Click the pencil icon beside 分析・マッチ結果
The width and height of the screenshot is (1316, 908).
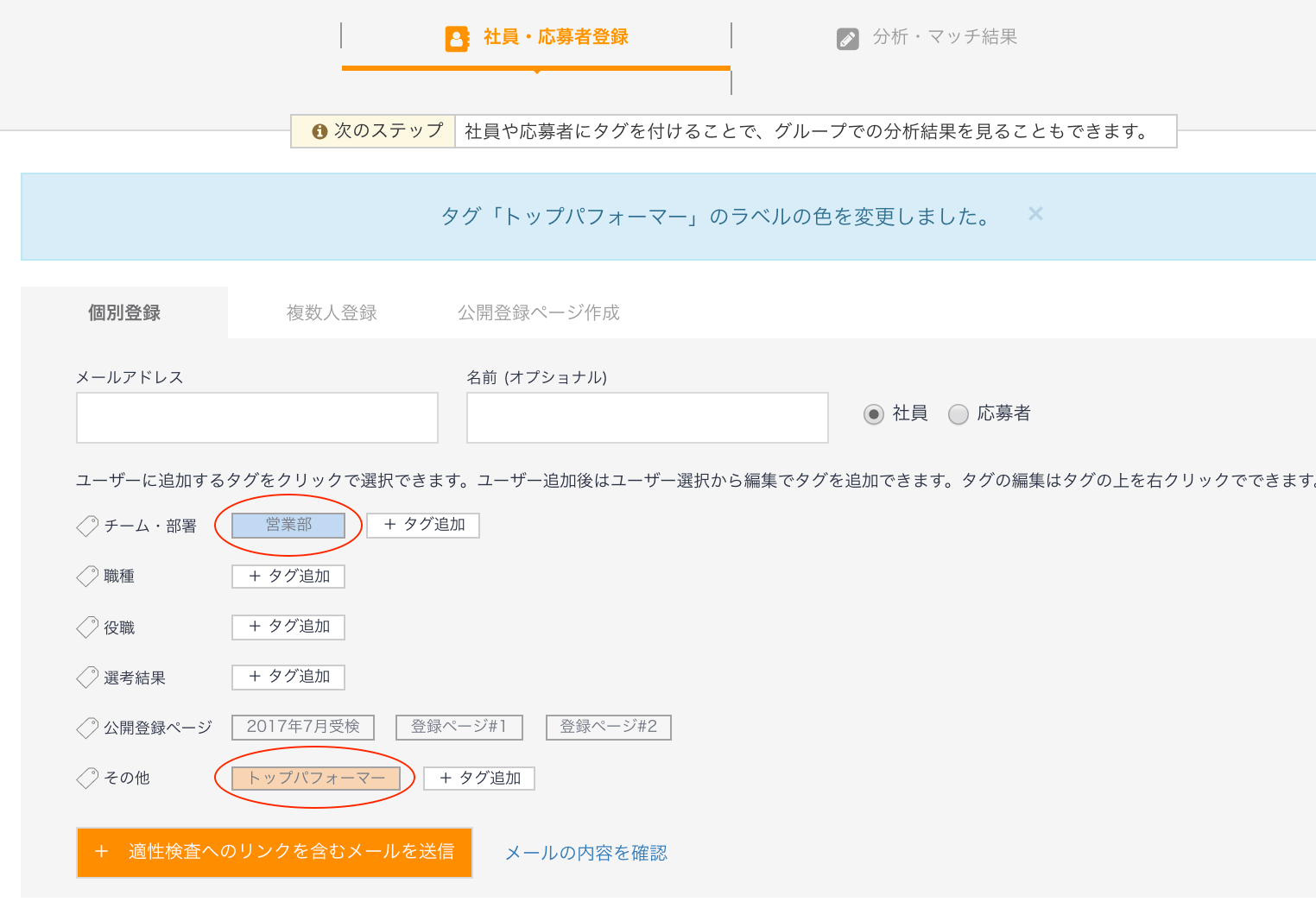(x=848, y=38)
